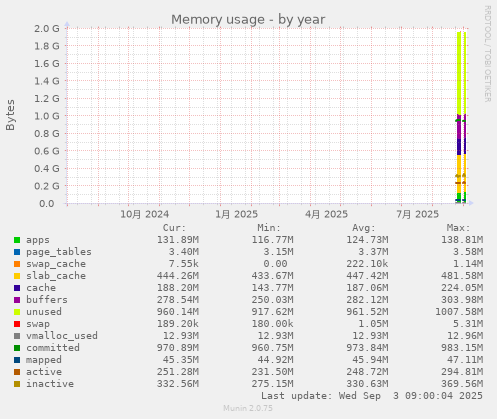Click the 'Max:' column header
497x419 pixels.
coord(458,228)
